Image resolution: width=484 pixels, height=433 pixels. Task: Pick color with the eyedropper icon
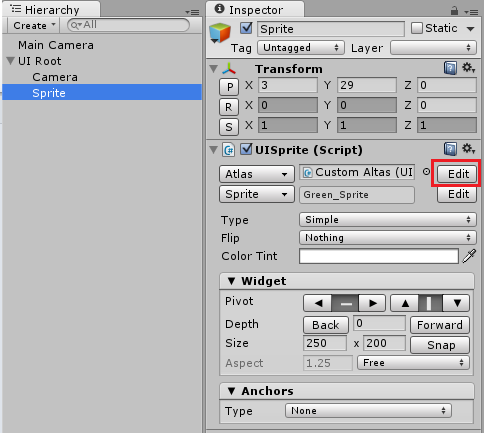pos(469,256)
